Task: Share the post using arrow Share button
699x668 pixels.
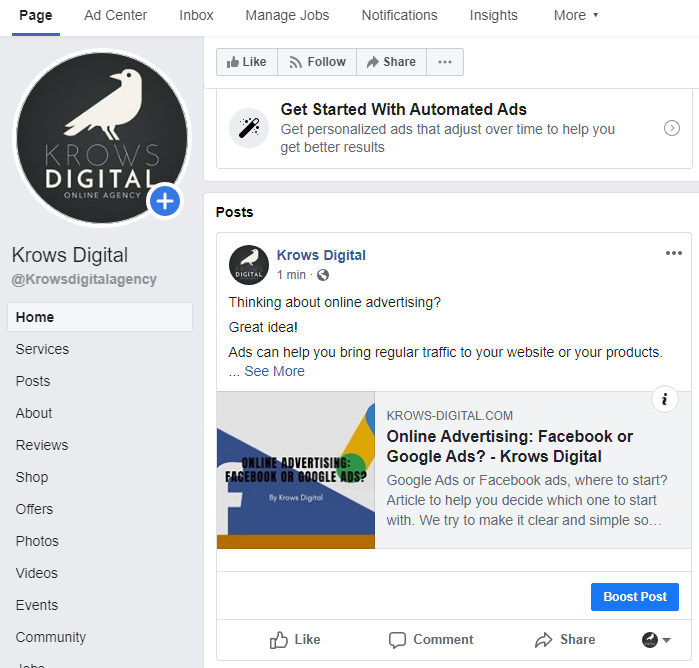Action: click(565, 639)
